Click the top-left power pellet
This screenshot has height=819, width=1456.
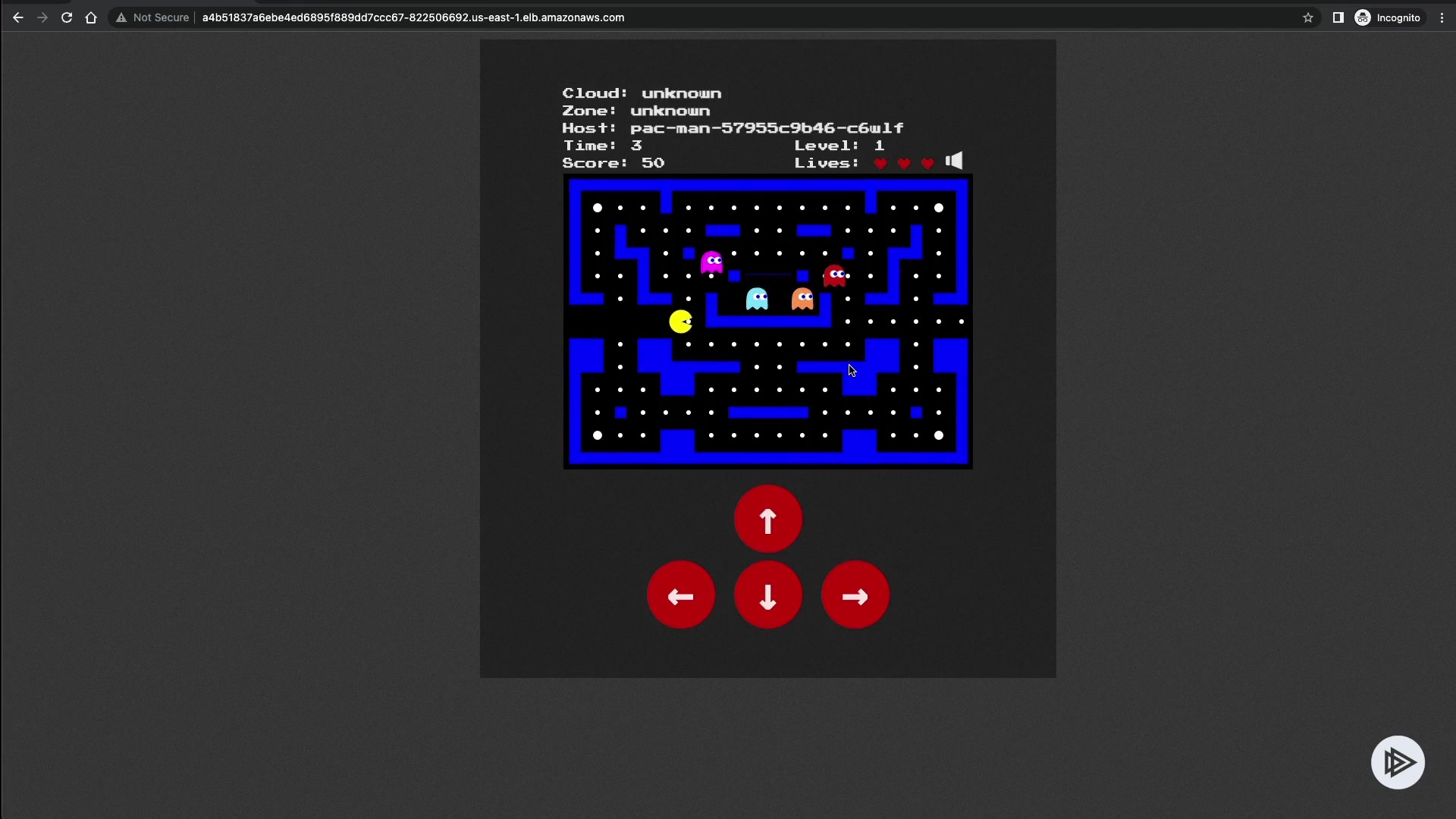click(x=598, y=208)
